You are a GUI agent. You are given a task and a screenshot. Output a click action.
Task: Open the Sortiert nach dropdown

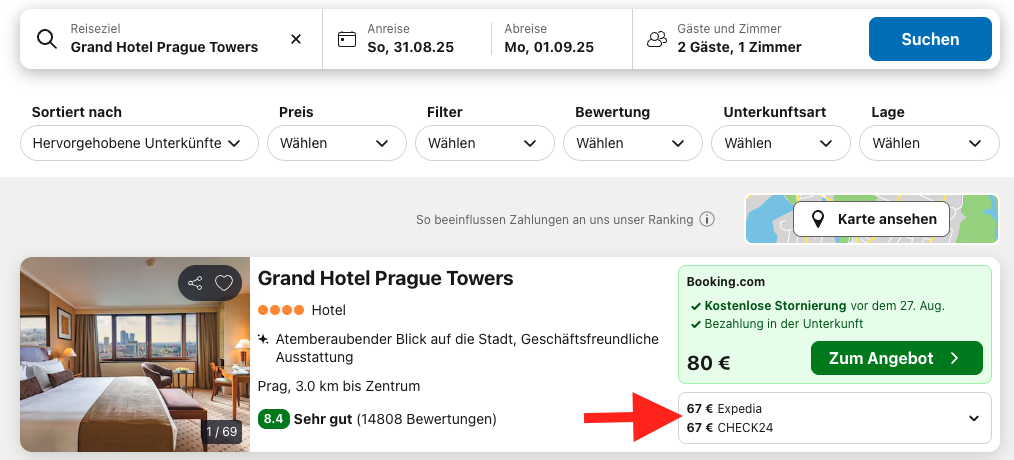coord(138,143)
